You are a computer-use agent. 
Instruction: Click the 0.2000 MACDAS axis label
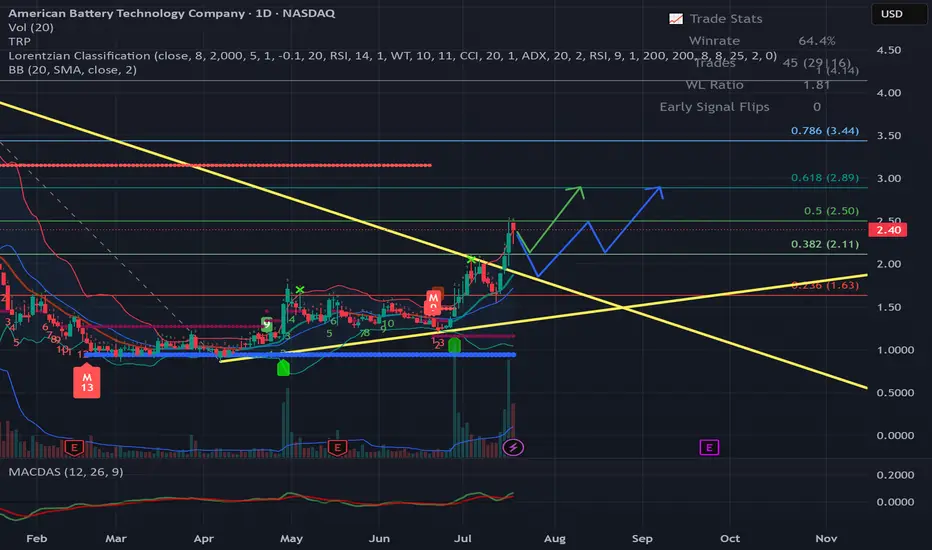pos(895,475)
